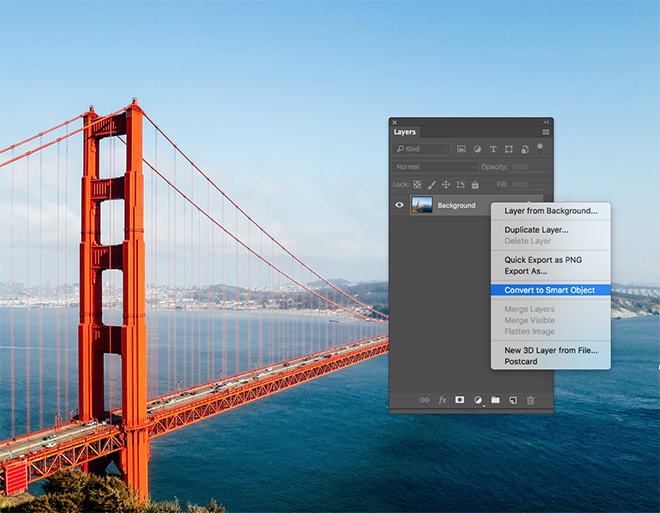The width and height of the screenshot is (660, 513).
Task: Collapse the Layers panel with double arrows
Action: (546, 122)
